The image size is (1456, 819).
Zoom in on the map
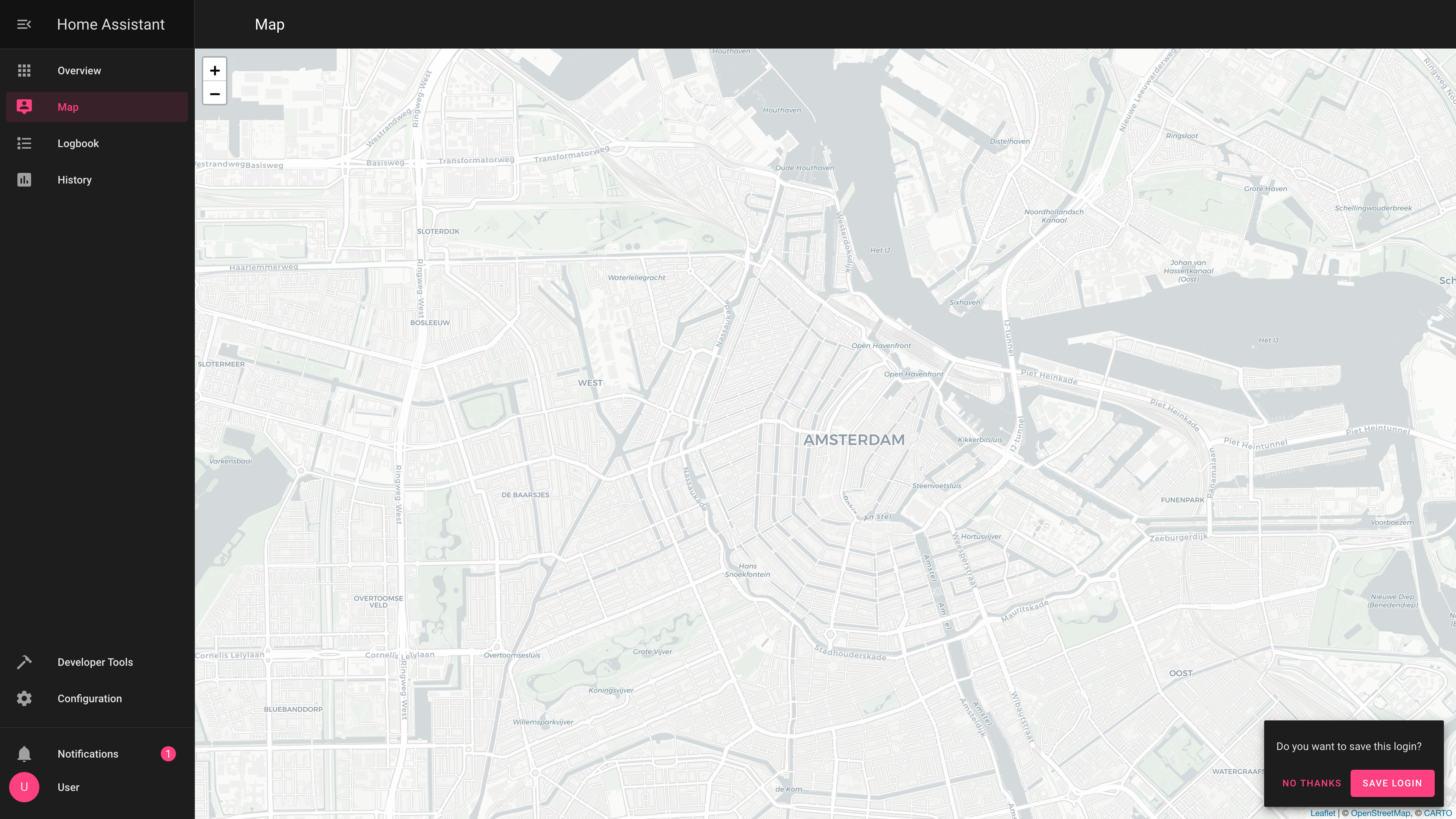pyautogui.click(x=215, y=70)
